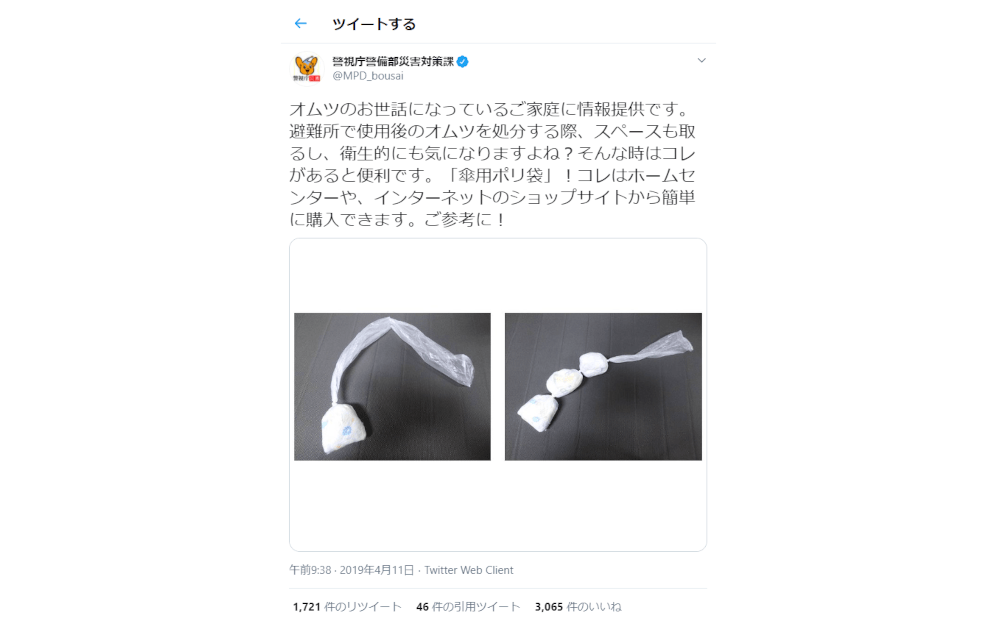
Task: Click the blue back arrow icon
Action: pos(300,24)
